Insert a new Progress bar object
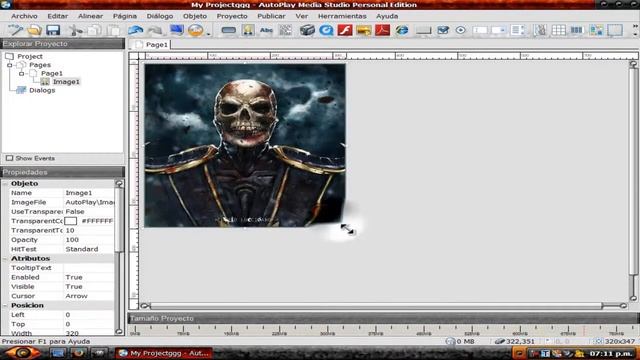The height and width of the screenshot is (360, 640). coord(577,30)
